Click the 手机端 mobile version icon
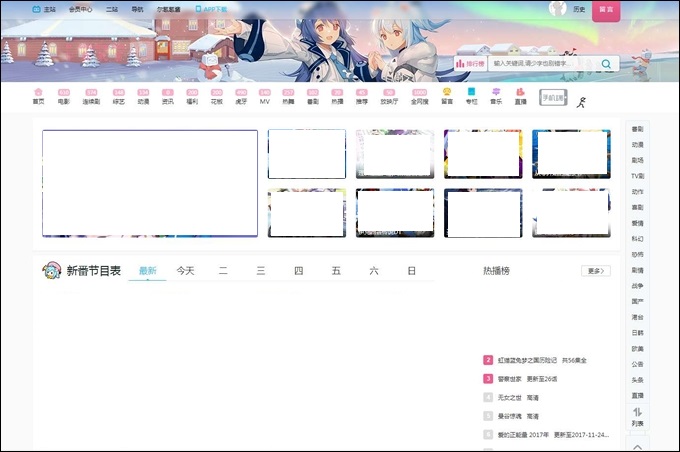 click(x=553, y=97)
